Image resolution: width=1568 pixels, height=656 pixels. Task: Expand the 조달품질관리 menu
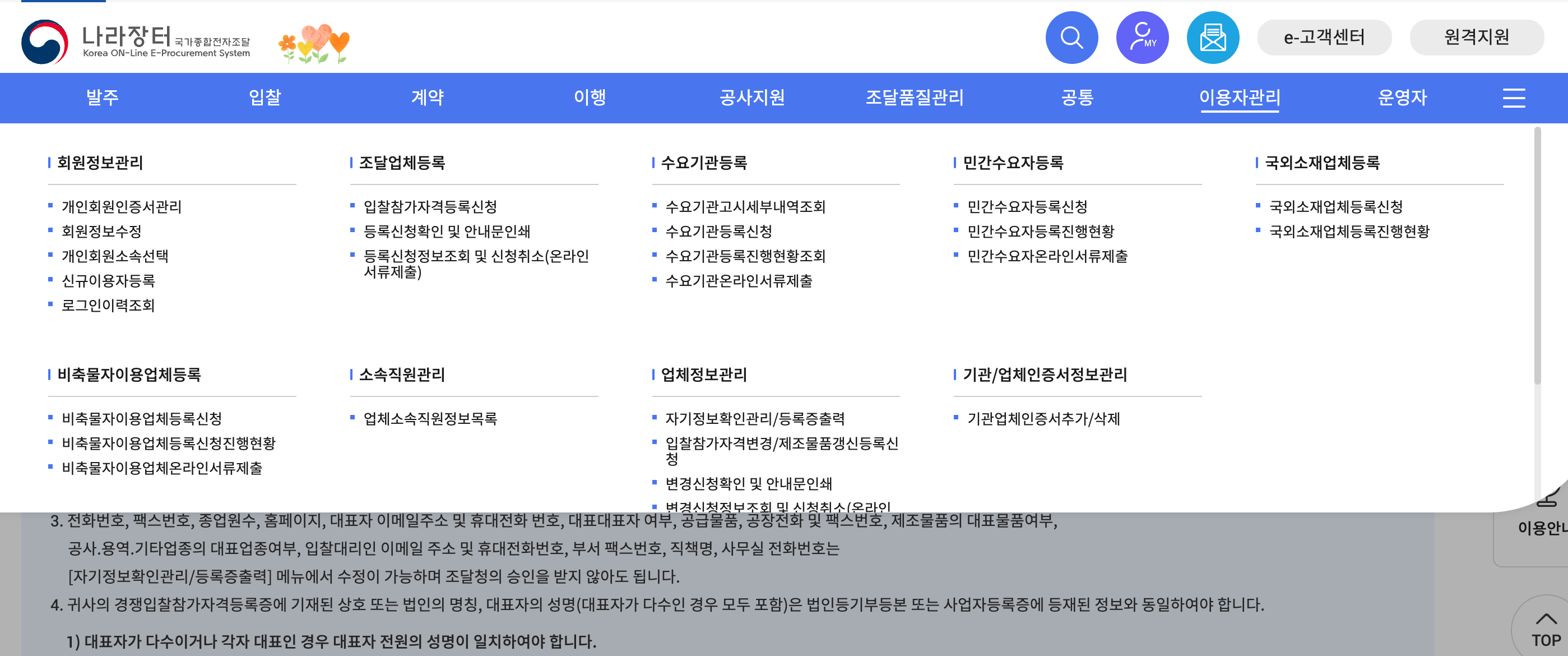pos(914,98)
